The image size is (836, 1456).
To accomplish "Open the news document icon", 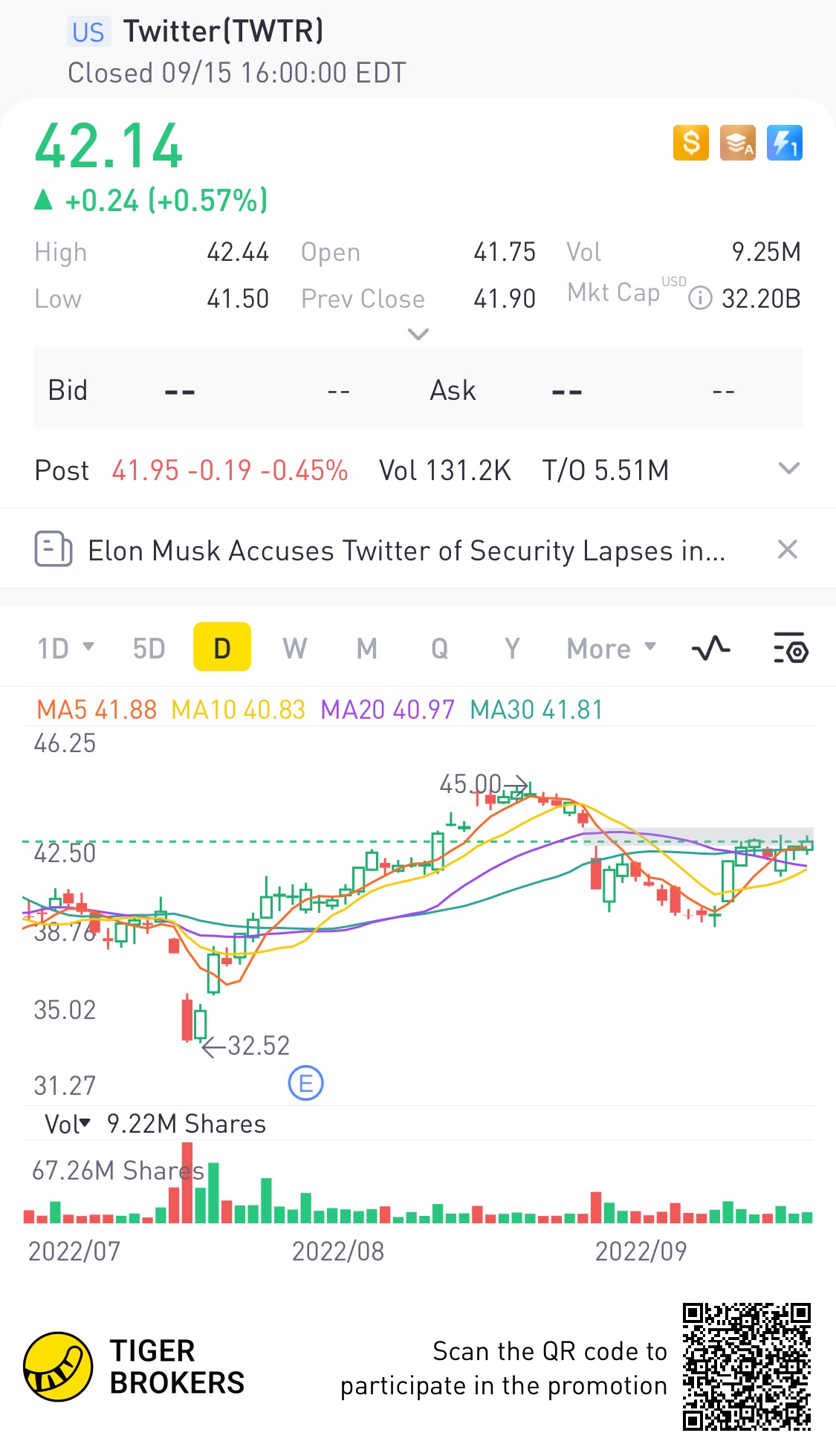I will click(54, 550).
